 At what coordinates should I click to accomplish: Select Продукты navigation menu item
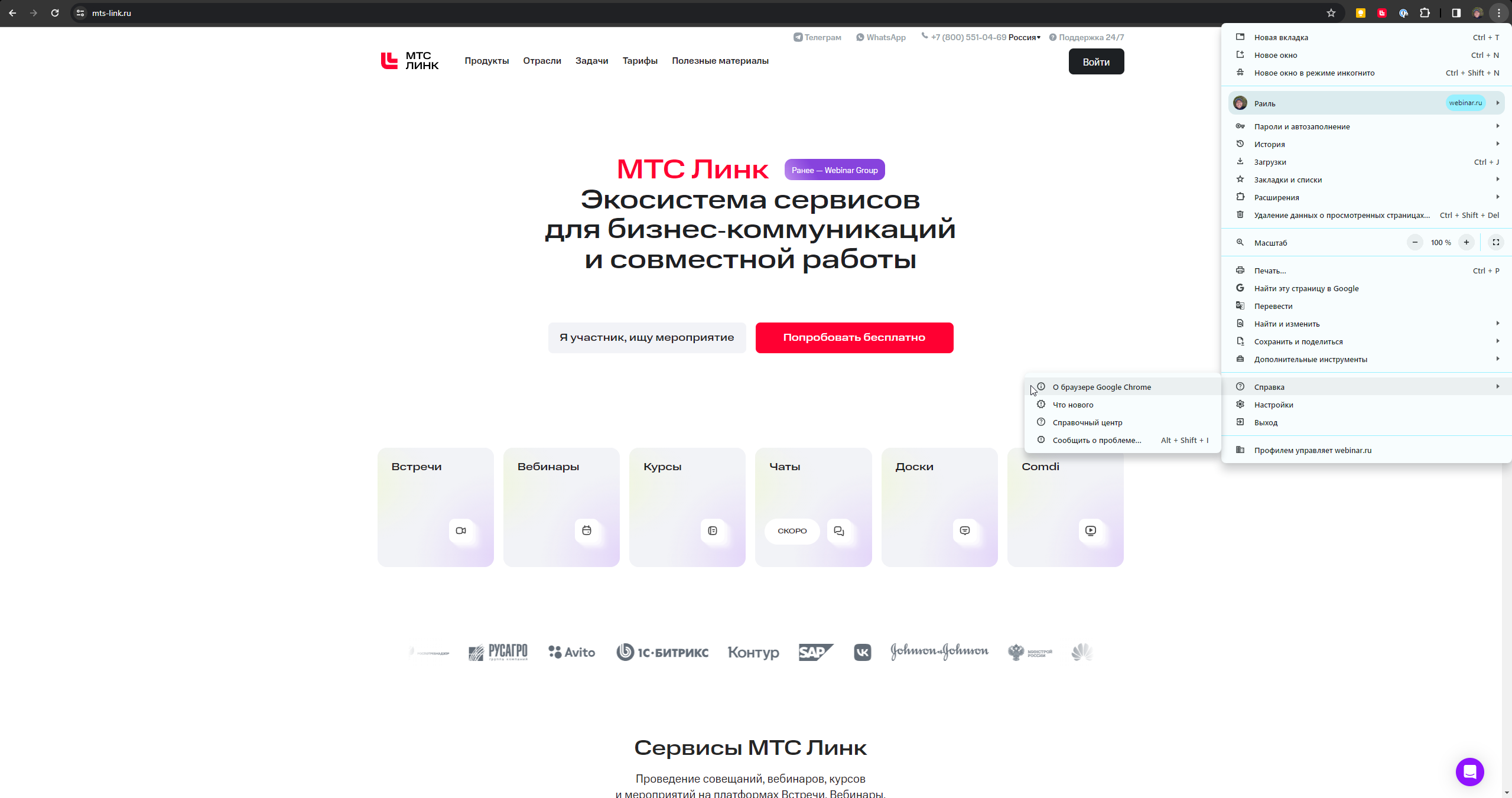coord(486,61)
